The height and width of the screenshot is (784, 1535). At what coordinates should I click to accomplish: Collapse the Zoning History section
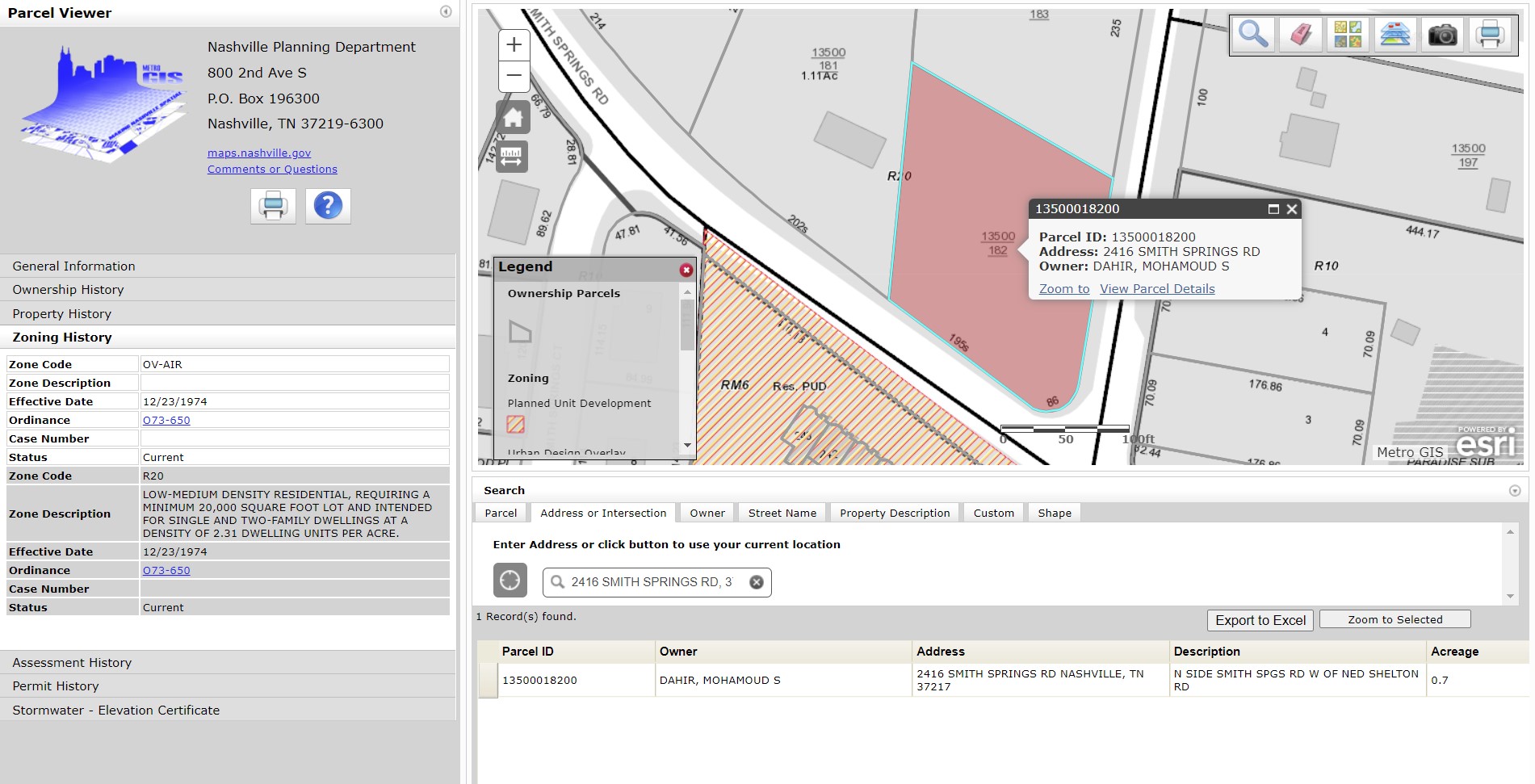click(228, 337)
